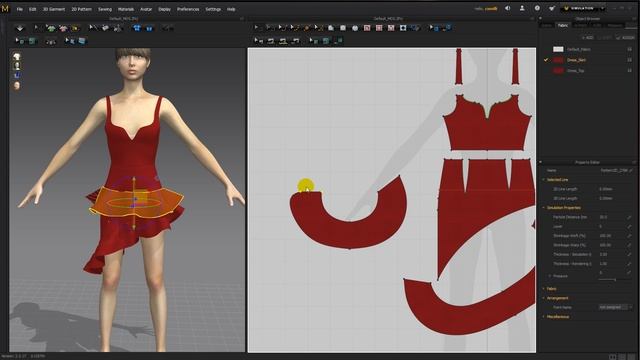The image size is (640, 360).
Task: Click the bird icon next to Simulation mode
Action: 552,8
